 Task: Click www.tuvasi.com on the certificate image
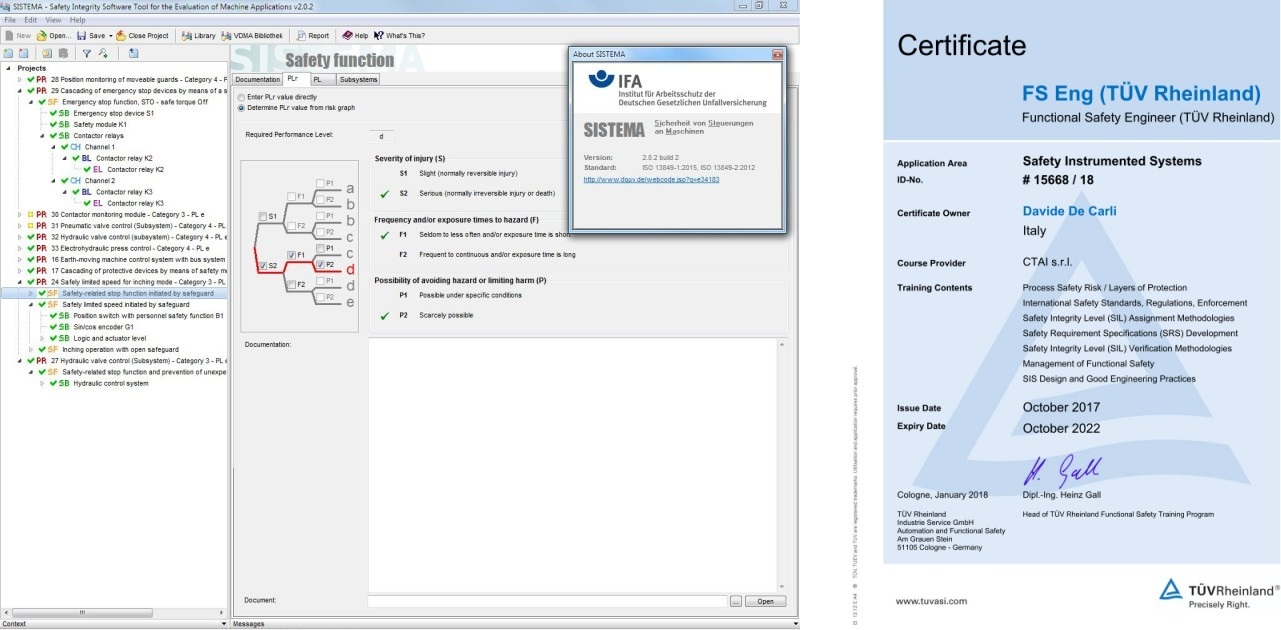point(931,601)
